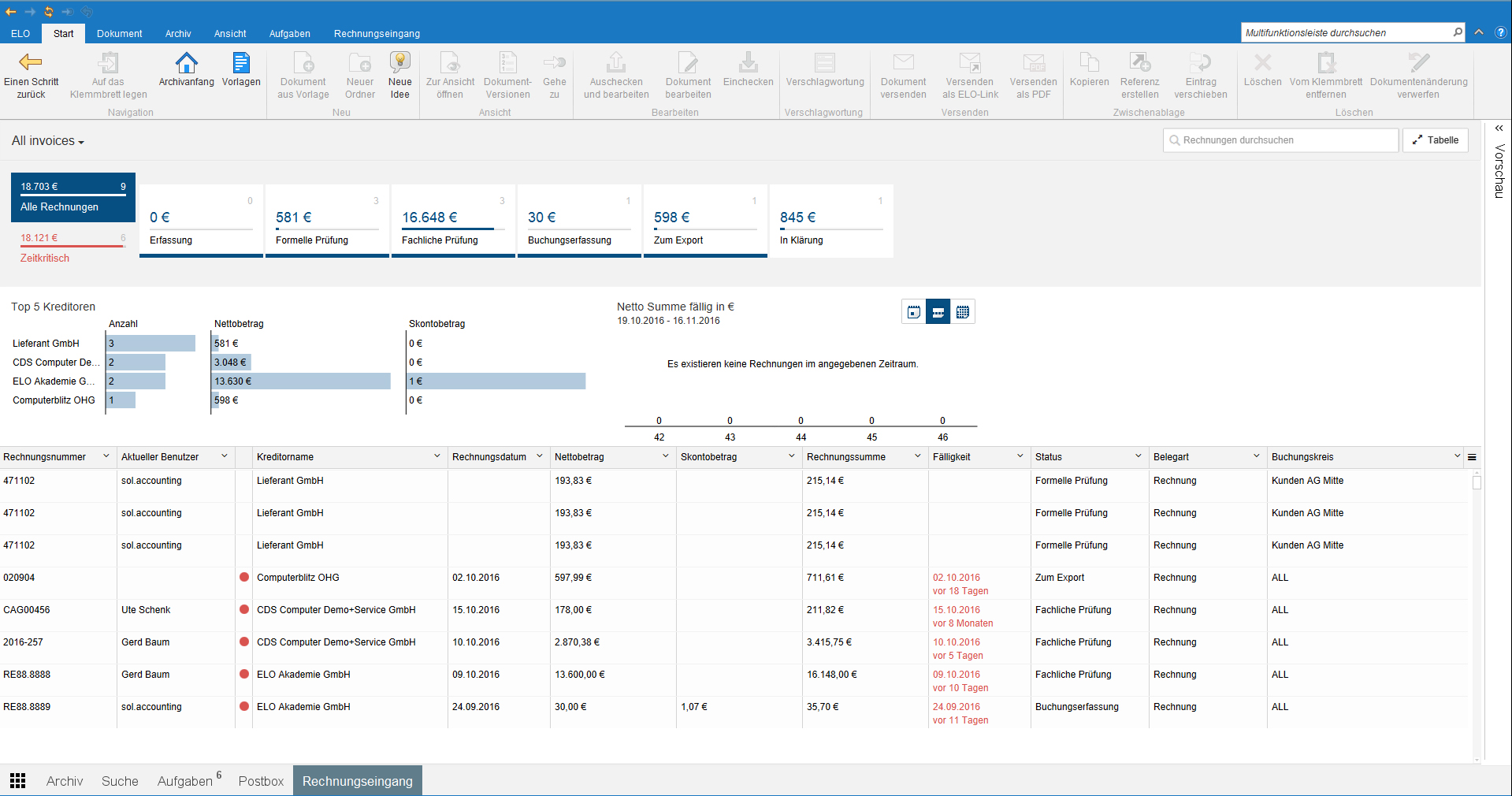Open the app grid launcher icon

coord(18,780)
